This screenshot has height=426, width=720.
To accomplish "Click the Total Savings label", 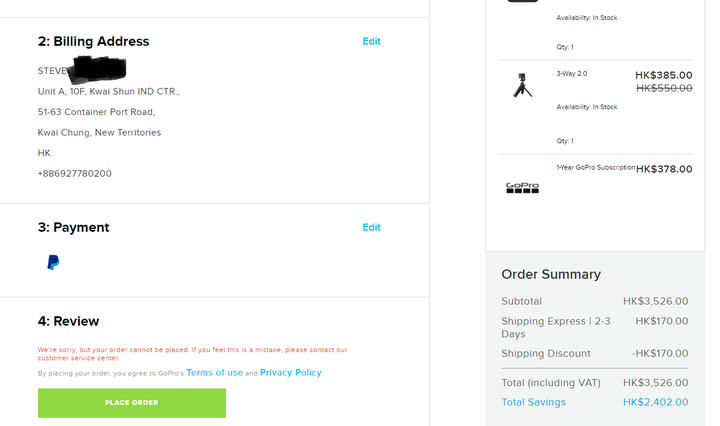I will click(x=534, y=402).
